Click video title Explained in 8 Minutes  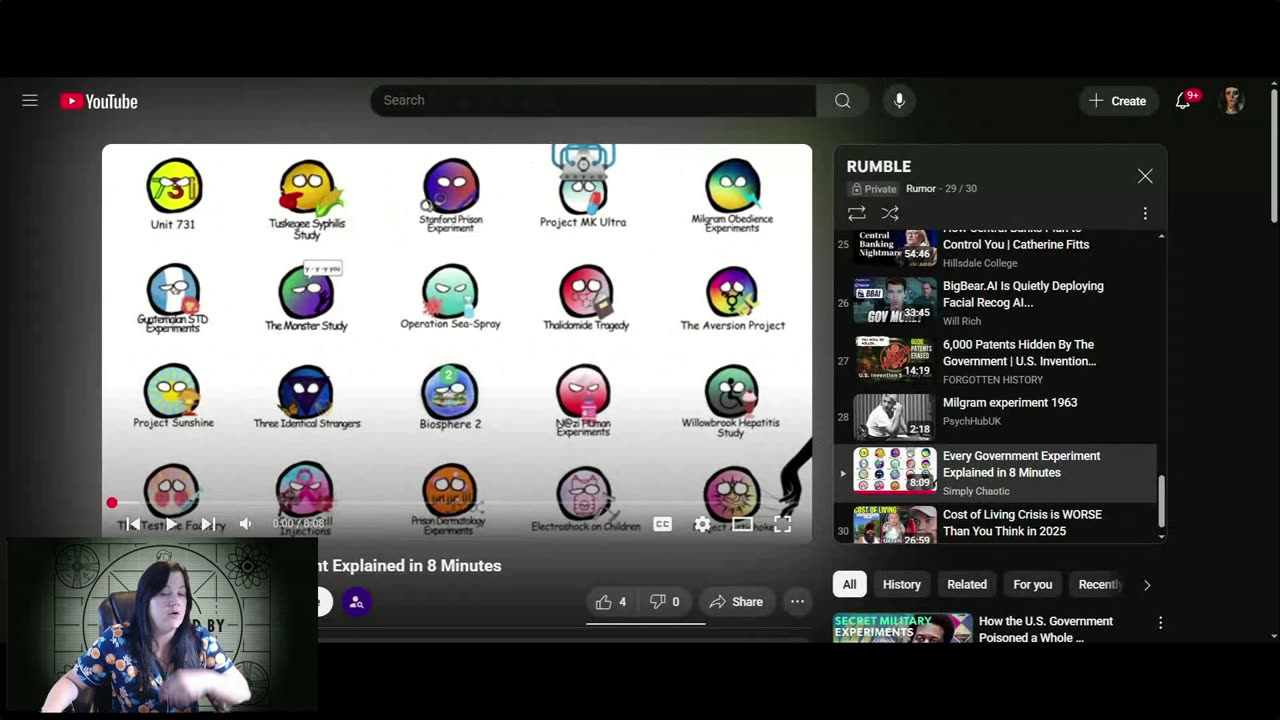(x=410, y=566)
